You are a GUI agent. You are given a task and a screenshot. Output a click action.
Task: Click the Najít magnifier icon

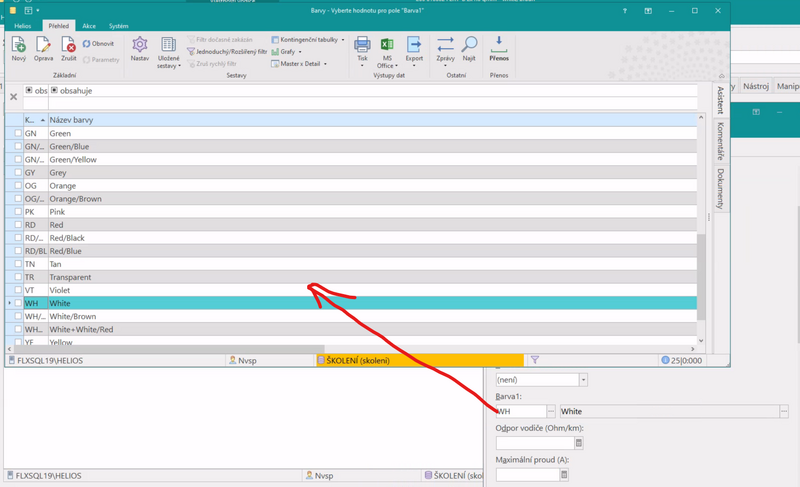tap(469, 45)
